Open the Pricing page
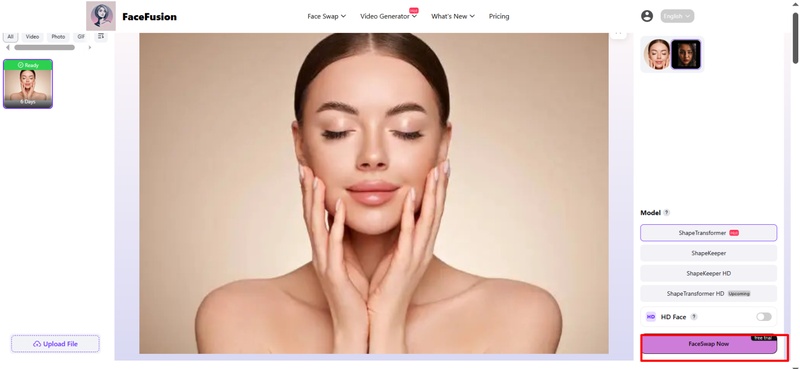Viewport: 800px width, 369px height. point(499,16)
